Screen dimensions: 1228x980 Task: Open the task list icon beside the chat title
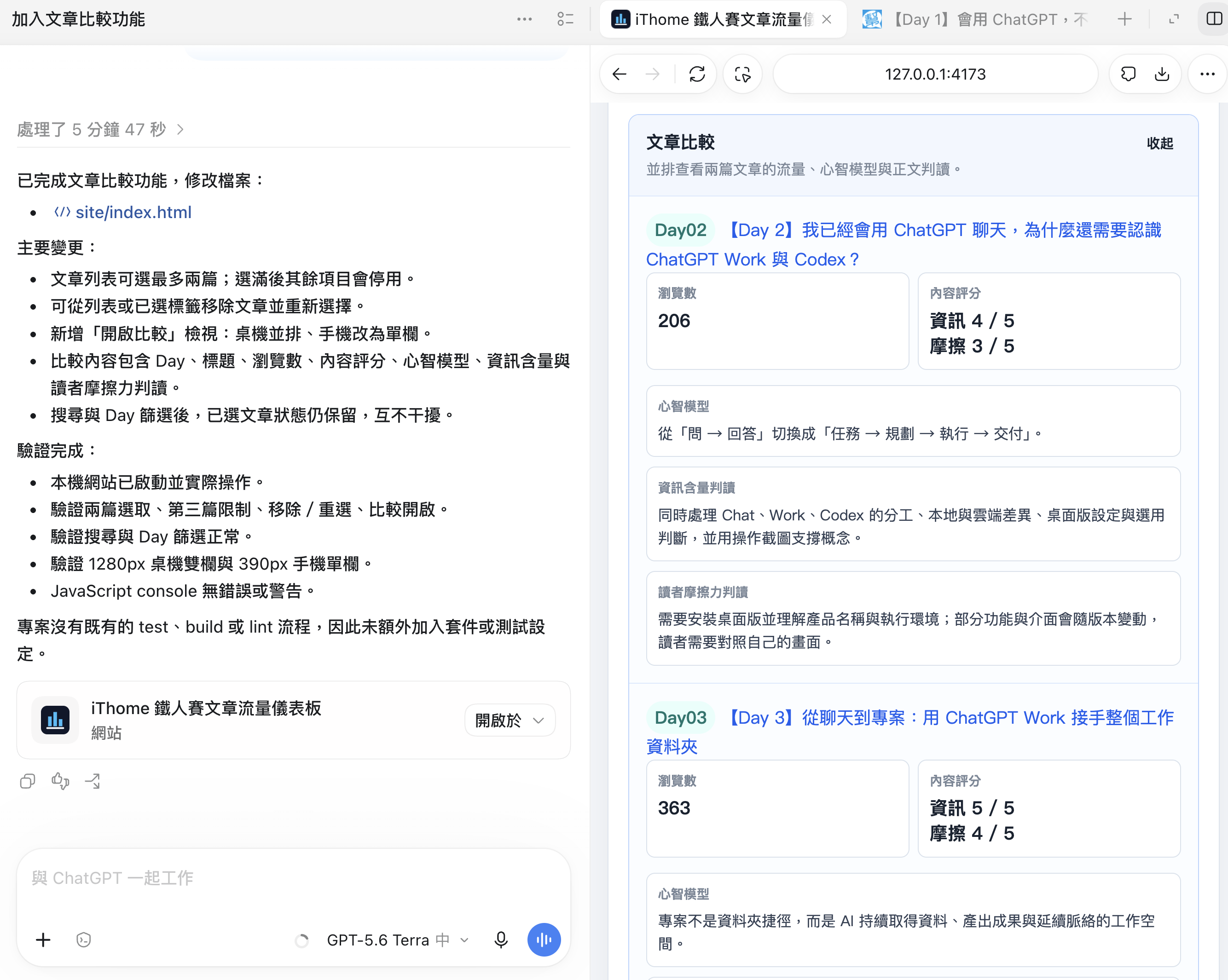pos(565,19)
